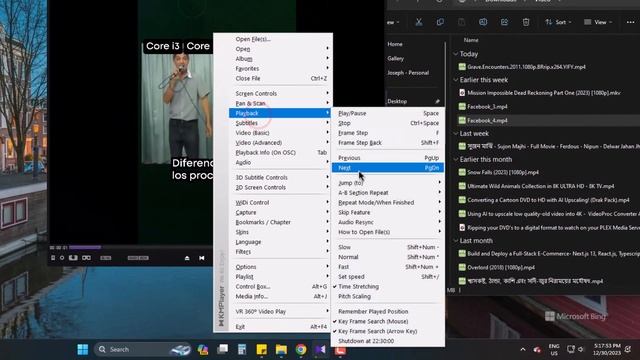
Task: Toggle Key Frame Search (Arrow Key)
Action: pyautogui.click(x=388, y=331)
